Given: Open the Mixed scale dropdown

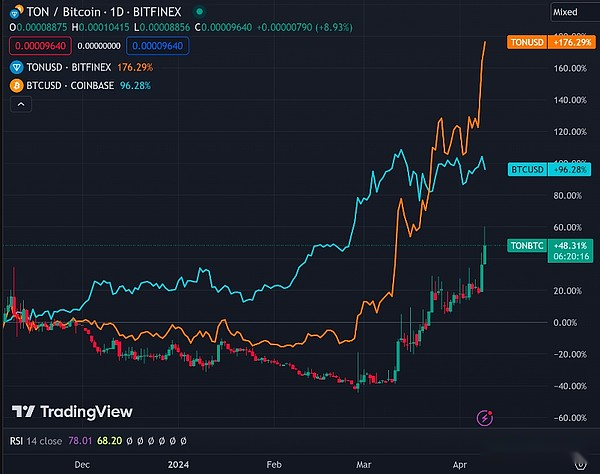Looking at the screenshot, I should point(574,12).
